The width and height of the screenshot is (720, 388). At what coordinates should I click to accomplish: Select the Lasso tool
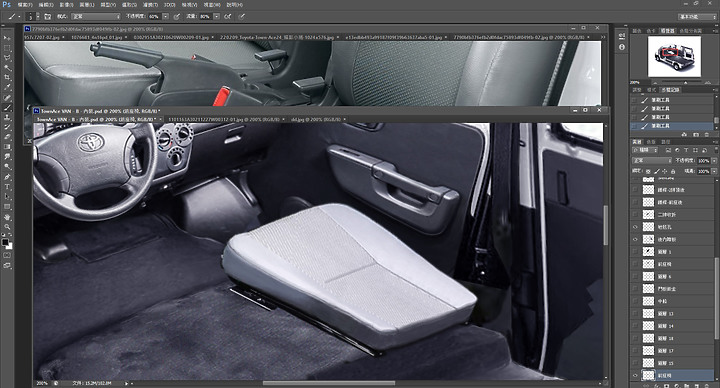(x=7, y=58)
